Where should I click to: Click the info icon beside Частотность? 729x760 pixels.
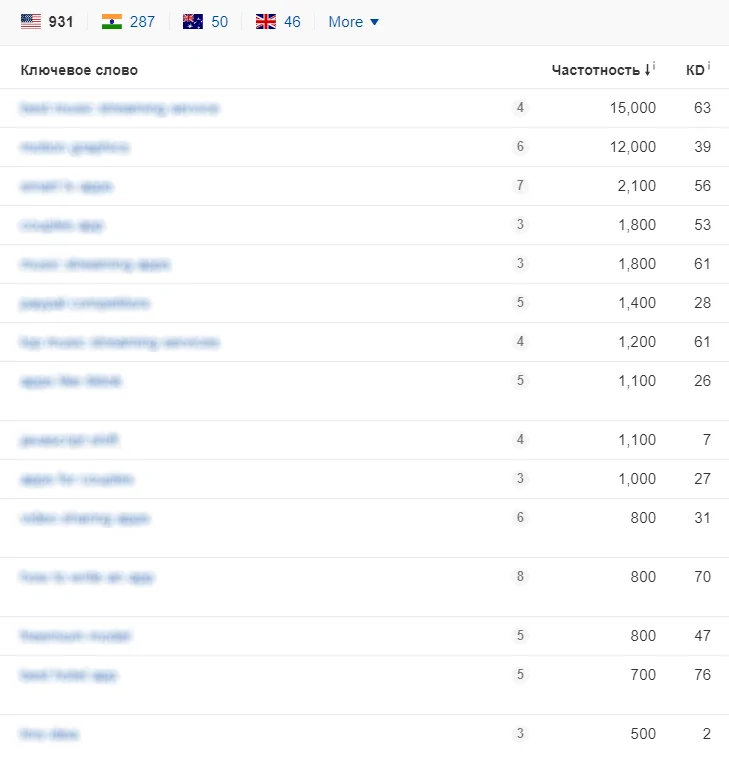654,66
